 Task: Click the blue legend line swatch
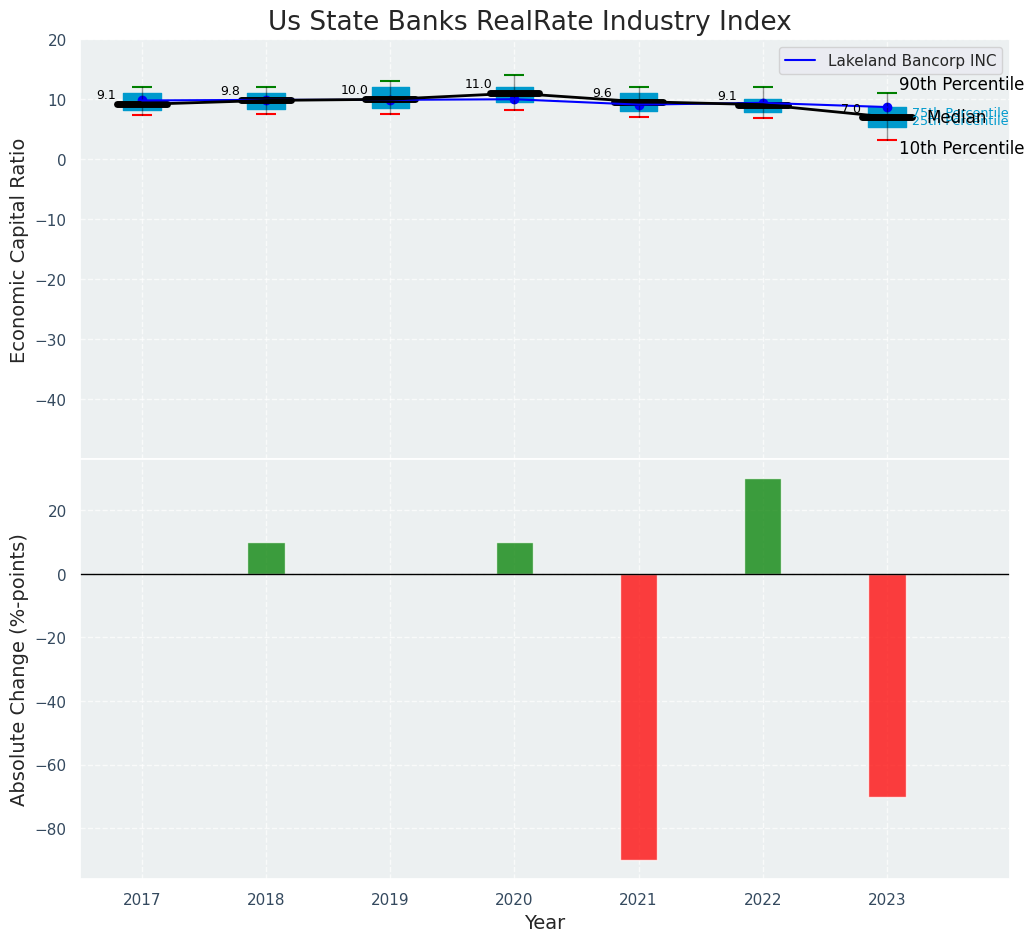click(x=802, y=61)
